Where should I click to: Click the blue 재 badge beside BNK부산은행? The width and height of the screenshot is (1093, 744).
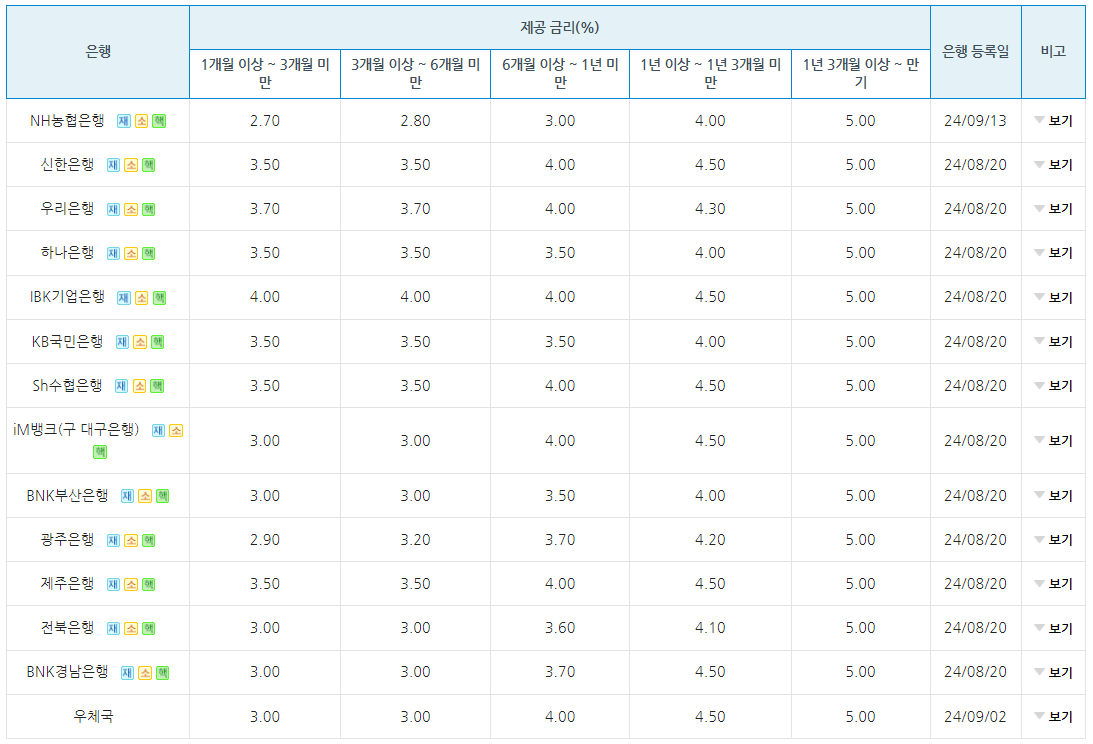127,496
